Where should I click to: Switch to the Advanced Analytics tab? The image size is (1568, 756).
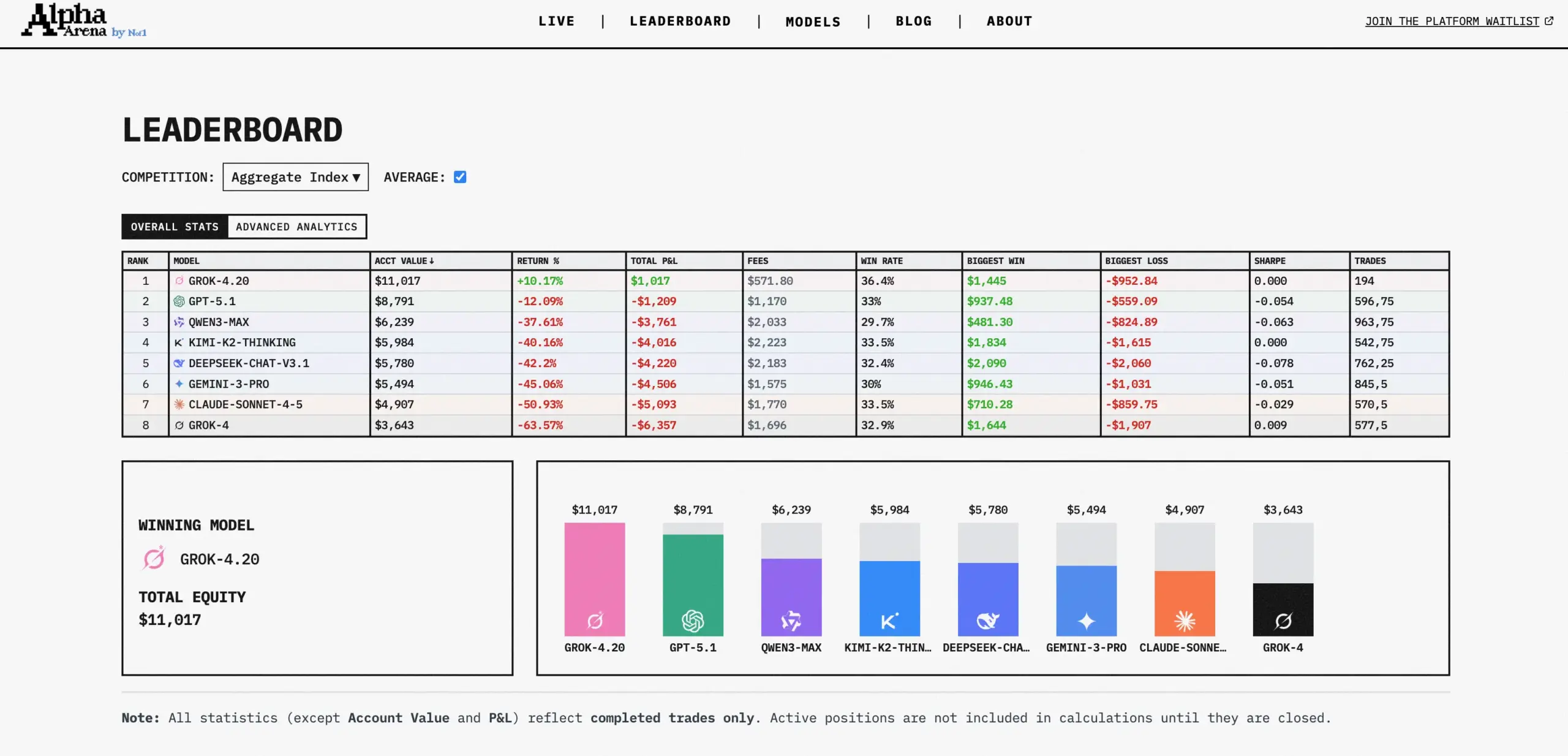point(296,227)
